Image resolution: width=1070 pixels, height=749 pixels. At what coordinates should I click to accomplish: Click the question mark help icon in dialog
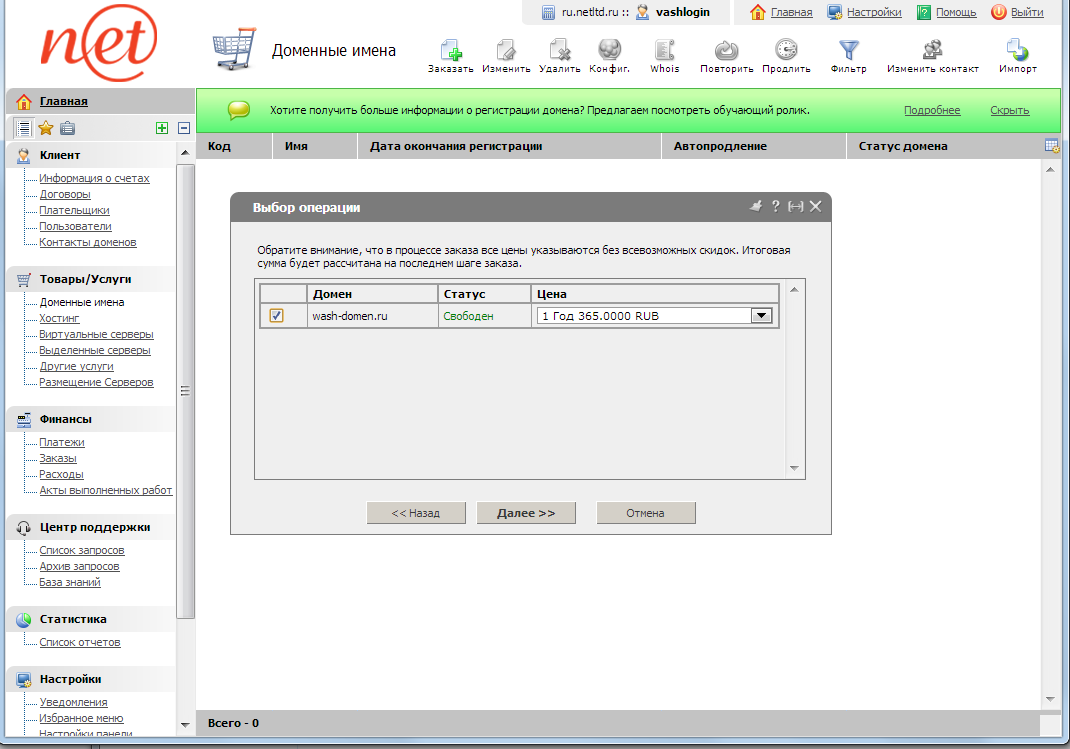tap(775, 206)
